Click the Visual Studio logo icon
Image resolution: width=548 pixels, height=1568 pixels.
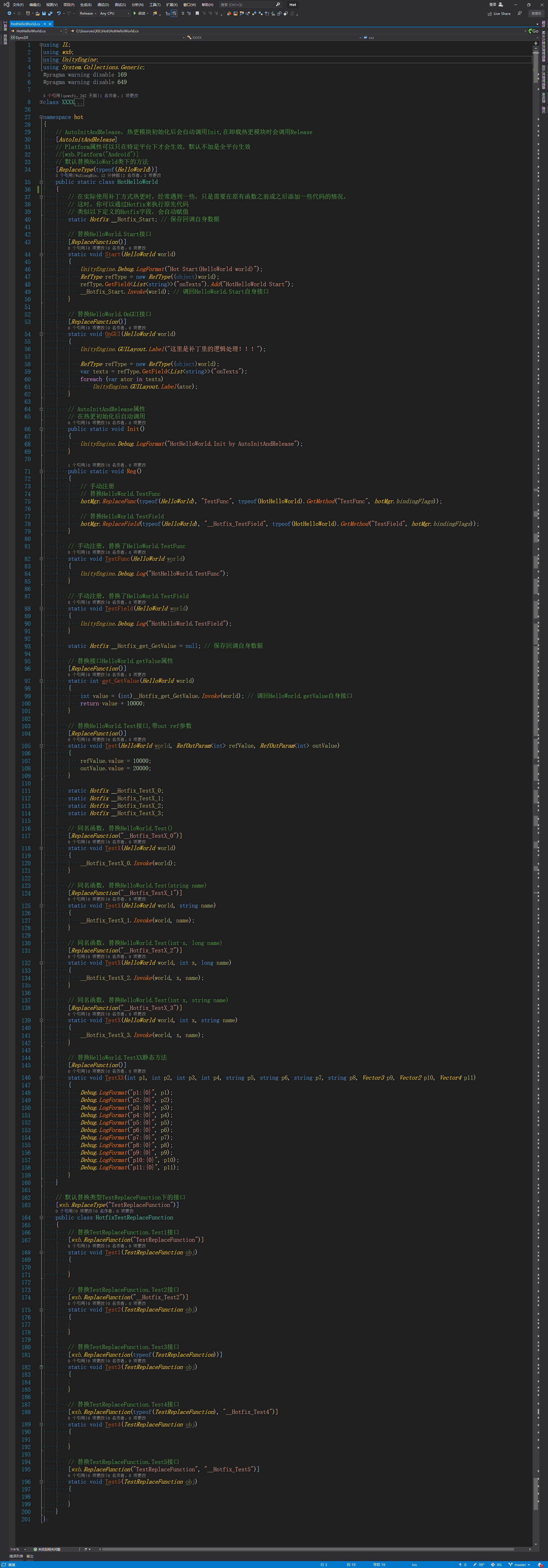pos(6,5)
